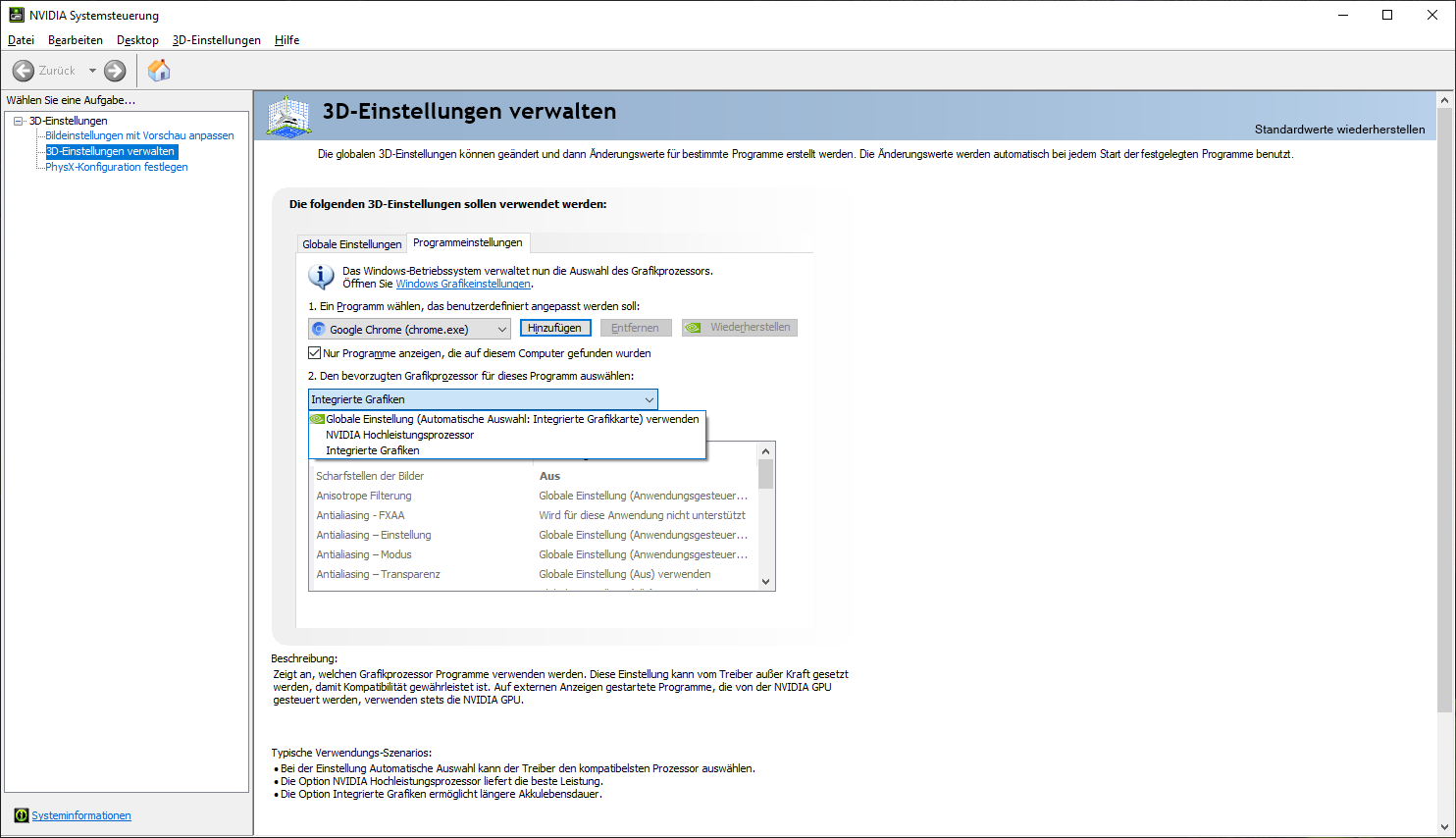Click the 3D-Einstellungen header image icon
Image resolution: width=1456 pixels, height=838 pixels.
pos(289,117)
